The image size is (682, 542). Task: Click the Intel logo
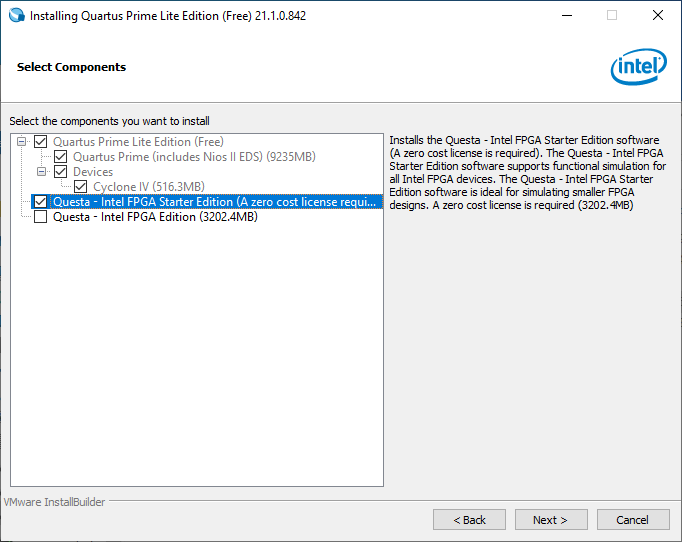tap(638, 67)
